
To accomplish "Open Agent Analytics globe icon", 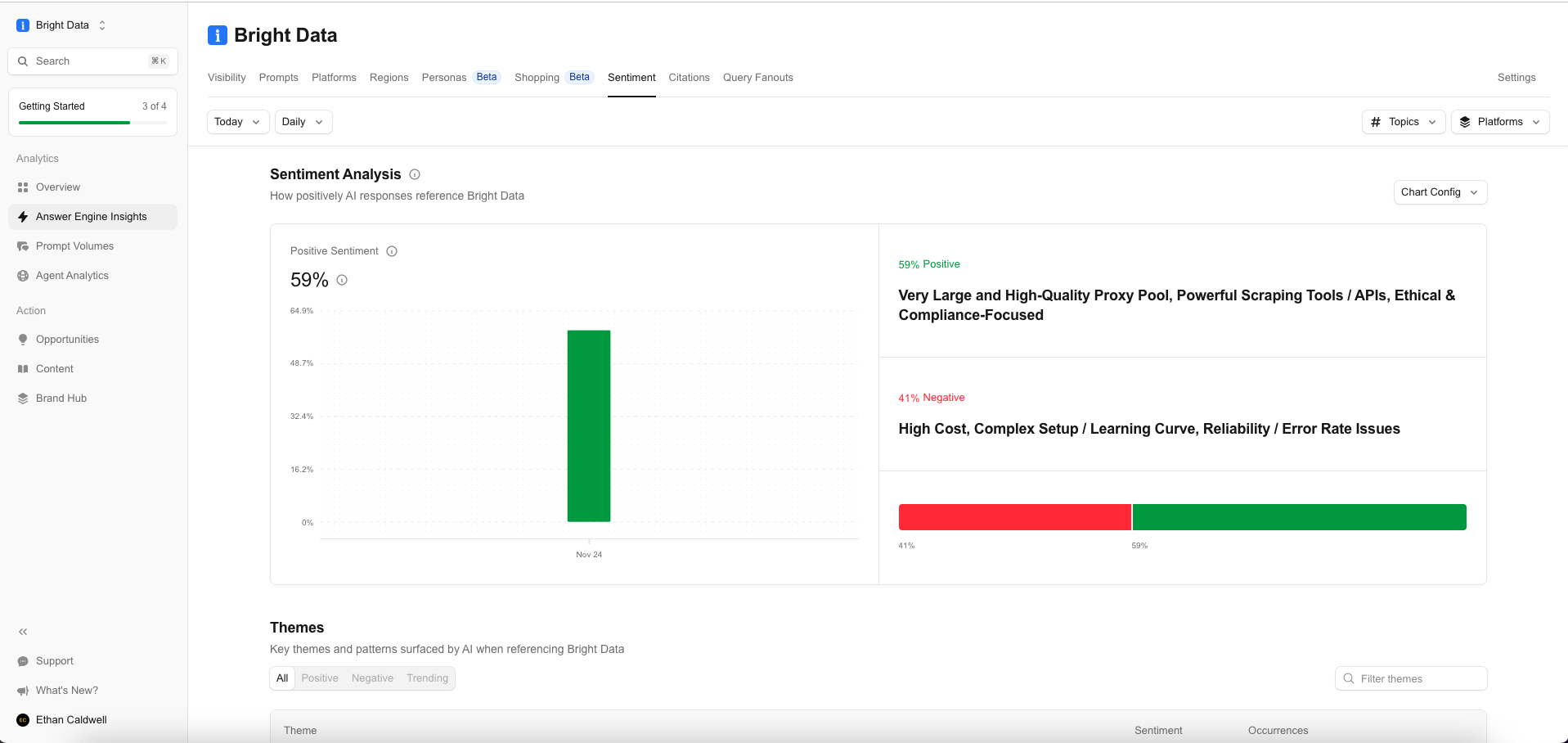I will (23, 276).
